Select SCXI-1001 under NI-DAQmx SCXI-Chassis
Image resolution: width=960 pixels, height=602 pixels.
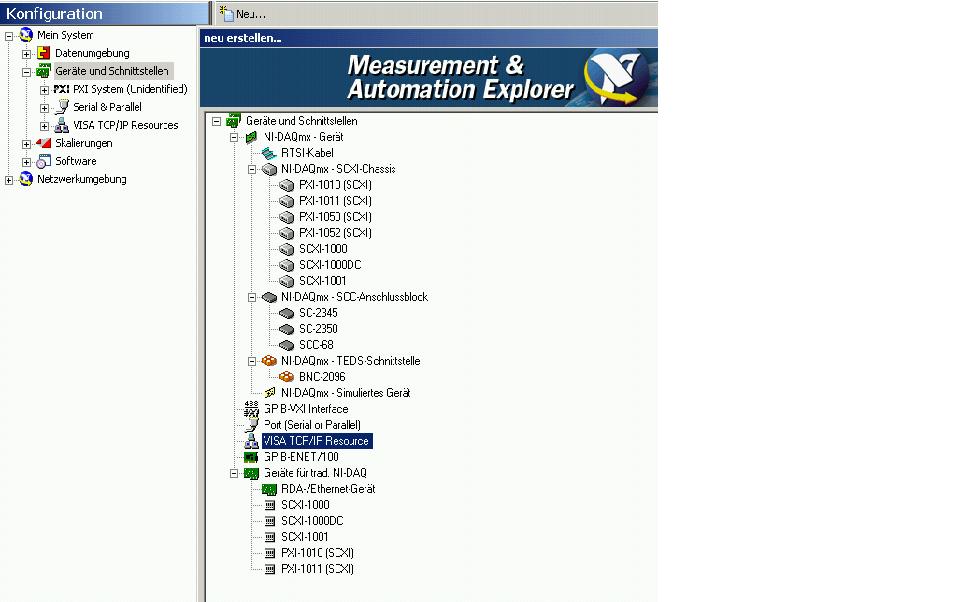(323, 280)
